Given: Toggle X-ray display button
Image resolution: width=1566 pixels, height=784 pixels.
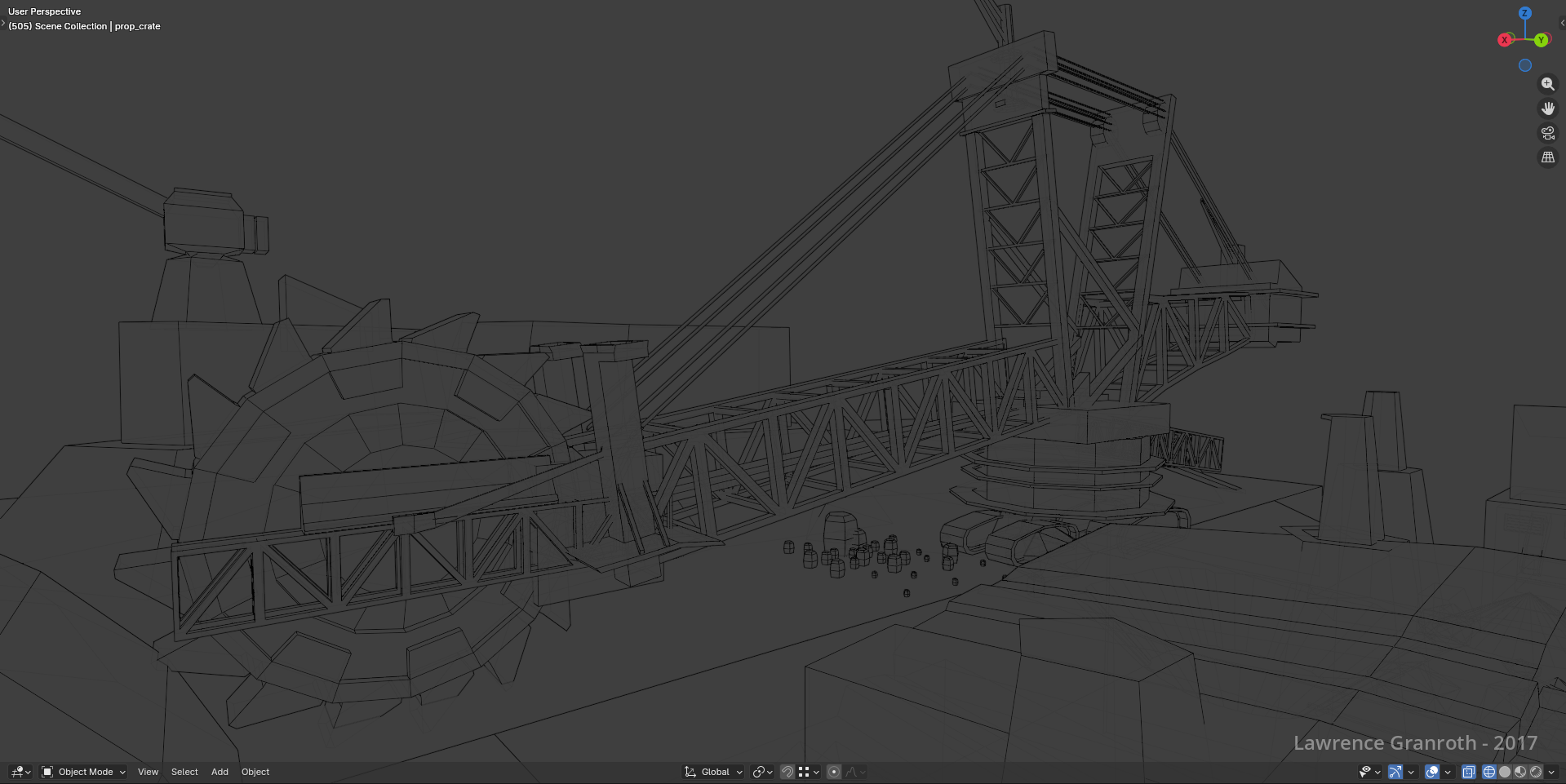Looking at the screenshot, I should [1469, 772].
